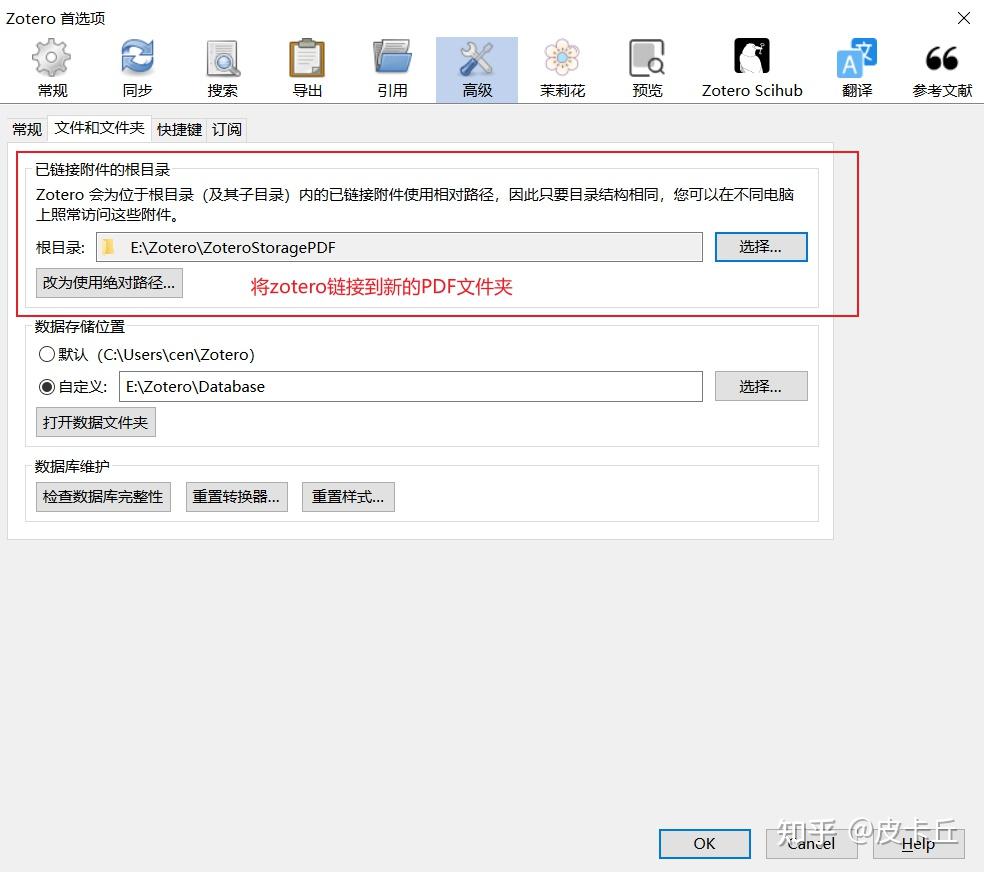Viewport: 984px width, 872px height.
Task: Switch to the 文件和文件夹 tab
Action: coord(99,129)
